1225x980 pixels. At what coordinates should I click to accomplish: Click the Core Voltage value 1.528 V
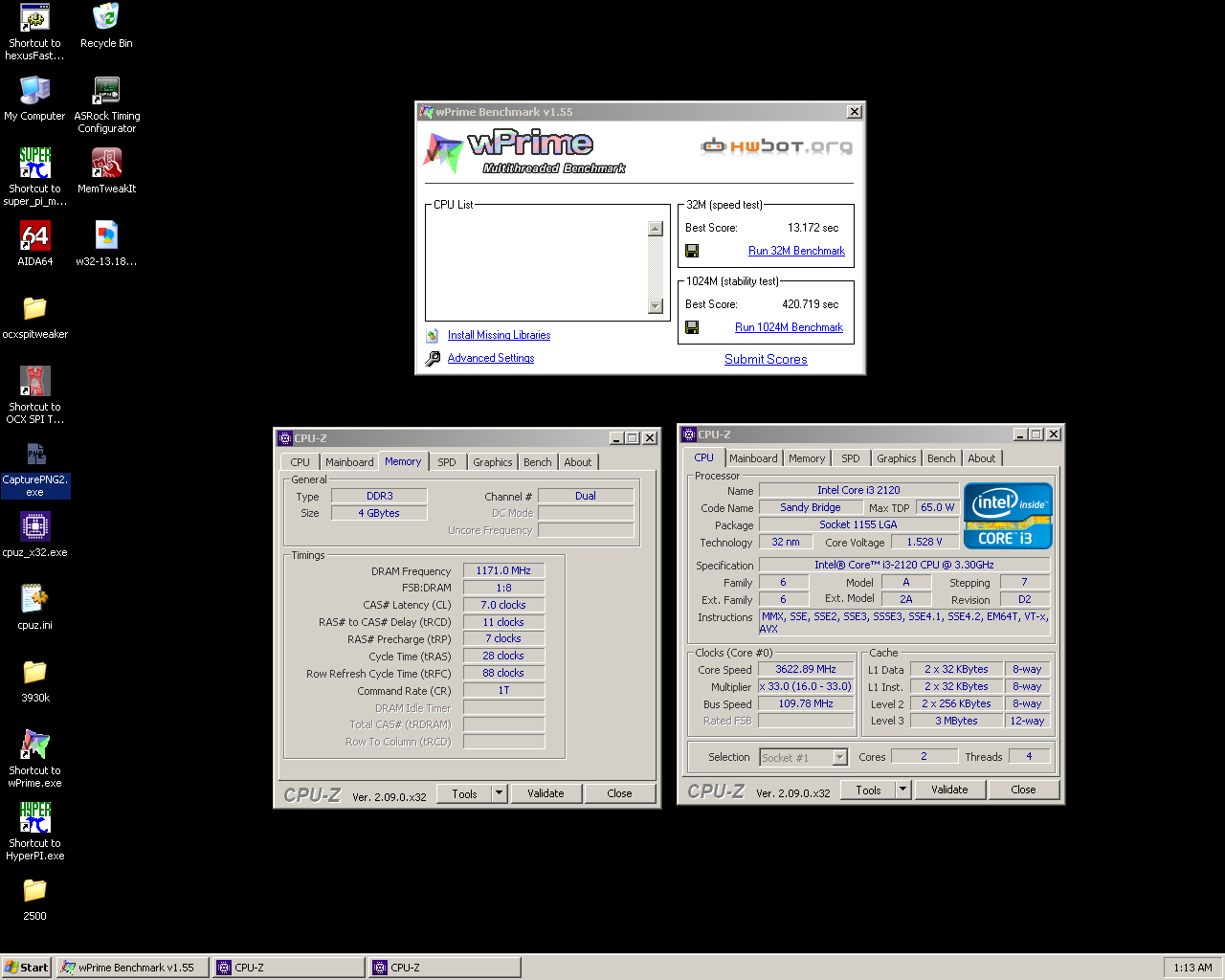coord(924,542)
